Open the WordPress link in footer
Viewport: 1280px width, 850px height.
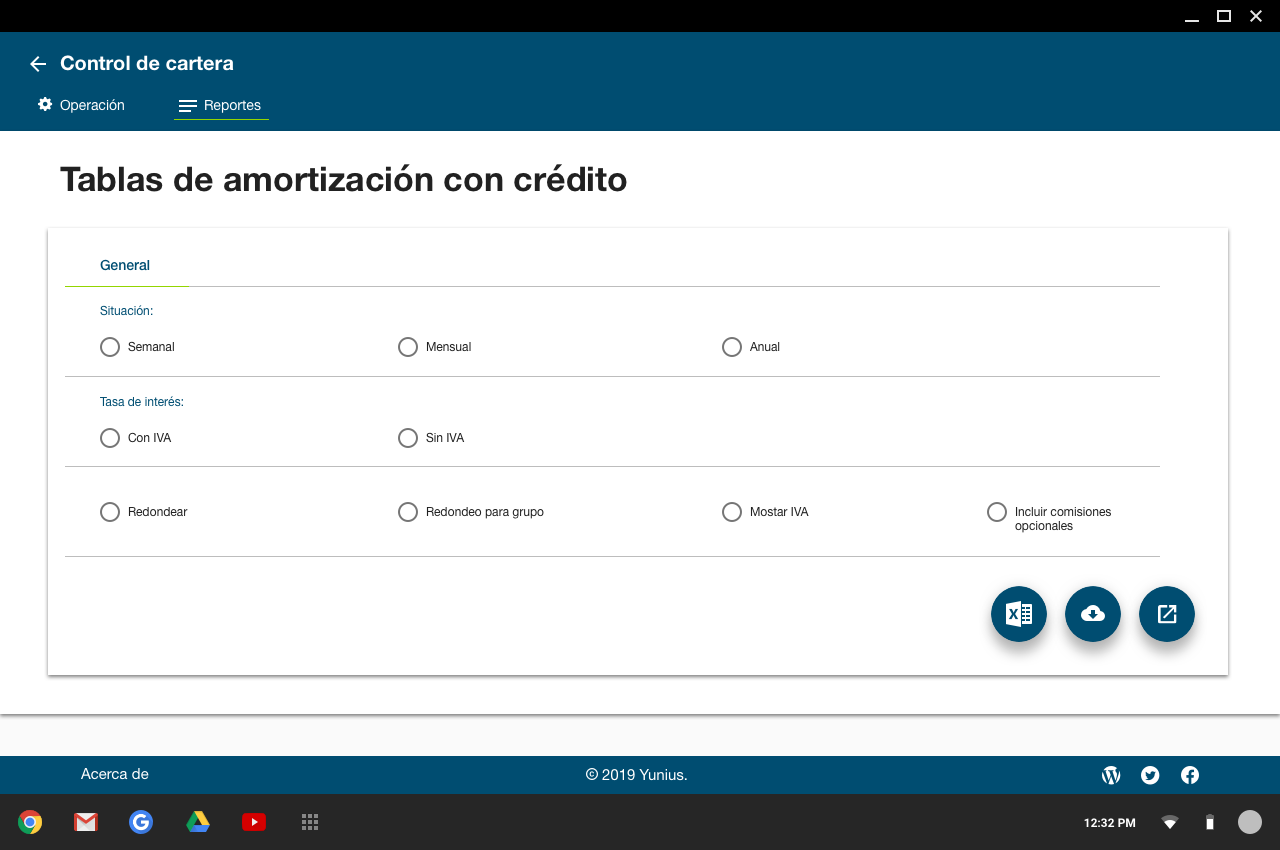point(1110,775)
